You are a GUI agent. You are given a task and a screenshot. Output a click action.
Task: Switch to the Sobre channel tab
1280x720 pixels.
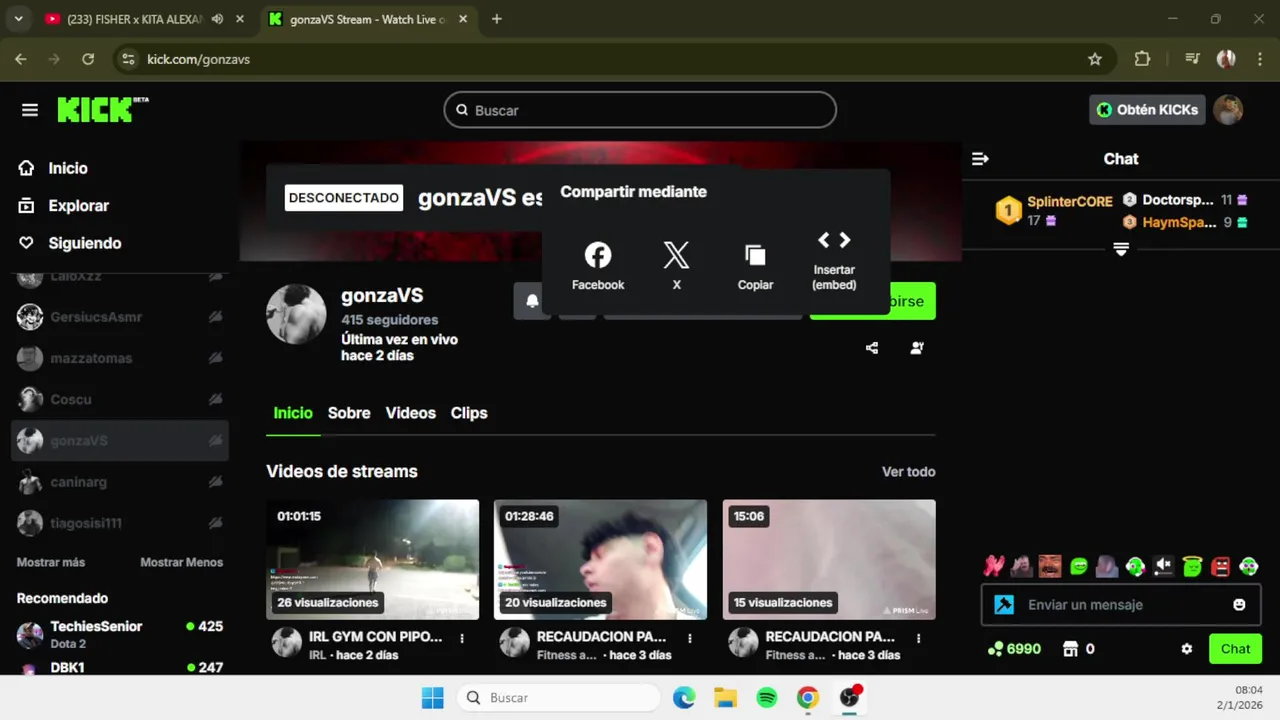(x=349, y=413)
